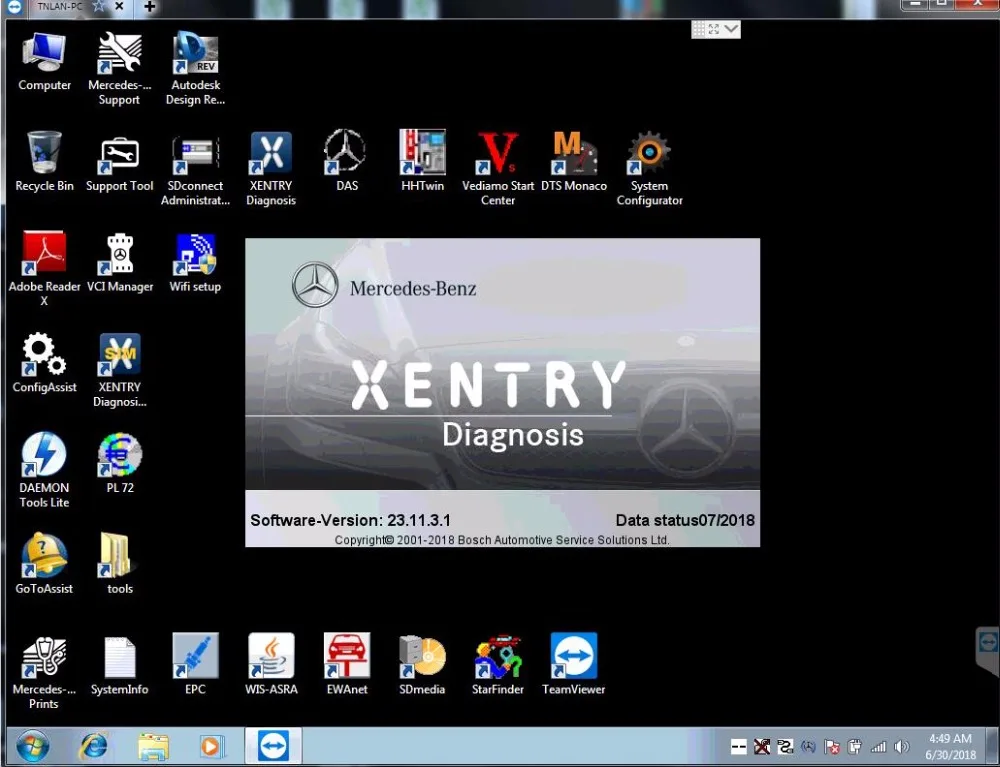Open TeamViewer desktop shortcut
1000x767 pixels.
(x=573, y=664)
